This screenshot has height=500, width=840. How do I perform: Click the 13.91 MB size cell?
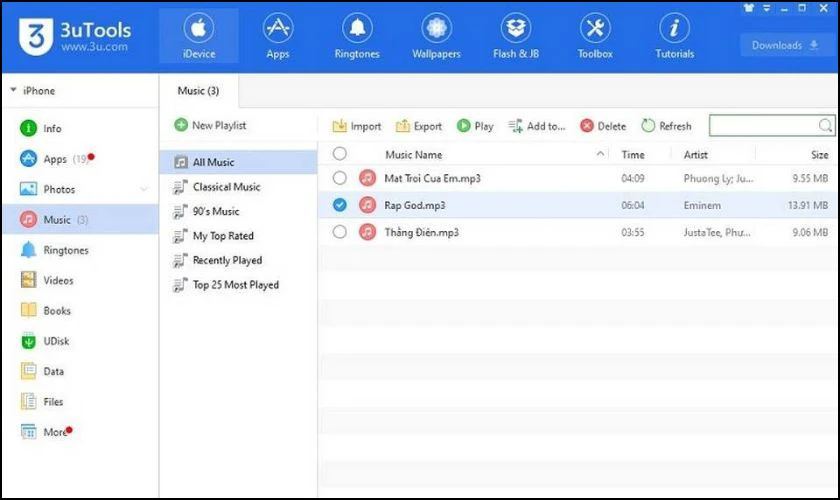(x=808, y=205)
